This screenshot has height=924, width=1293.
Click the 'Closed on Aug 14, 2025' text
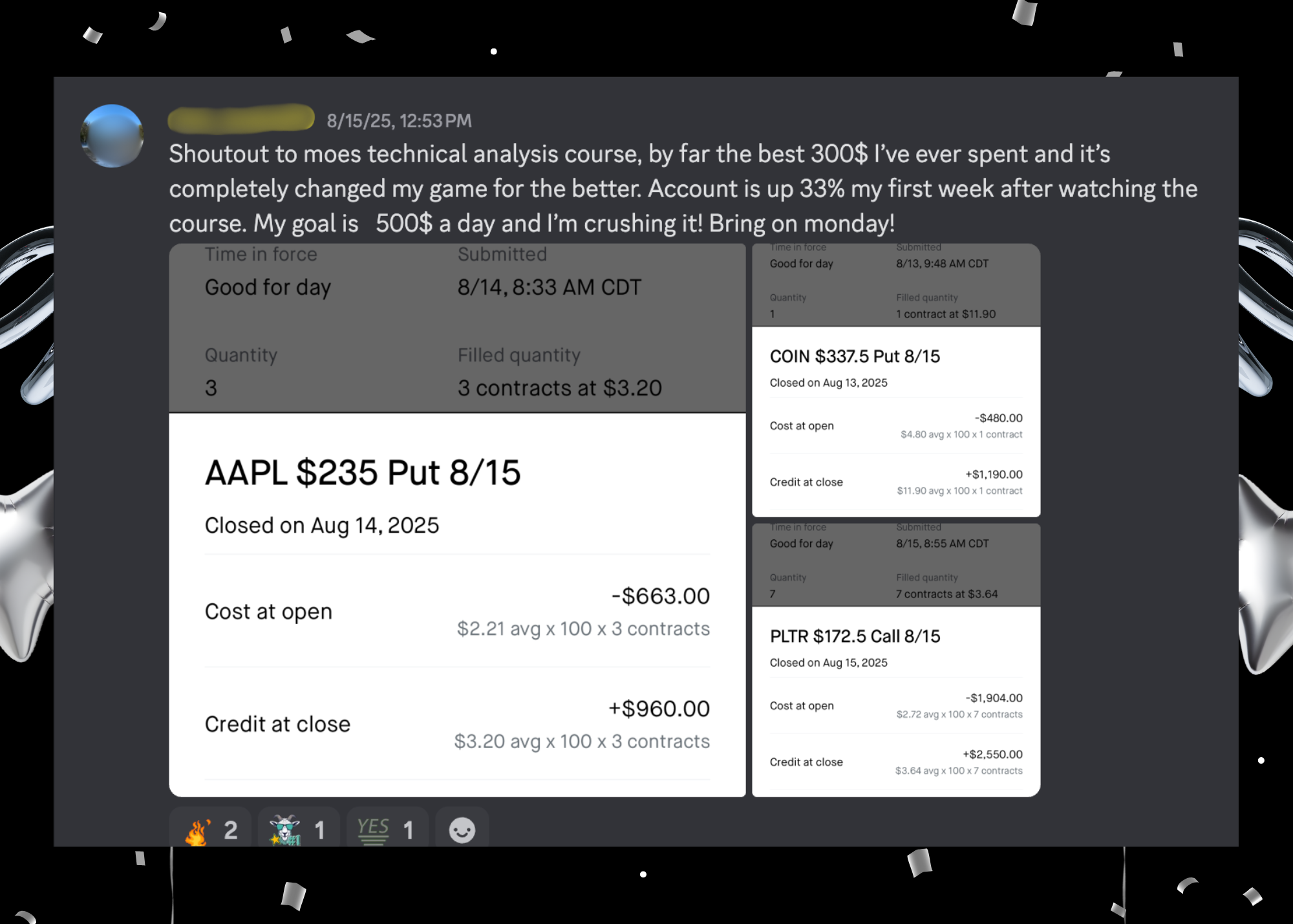321,526
